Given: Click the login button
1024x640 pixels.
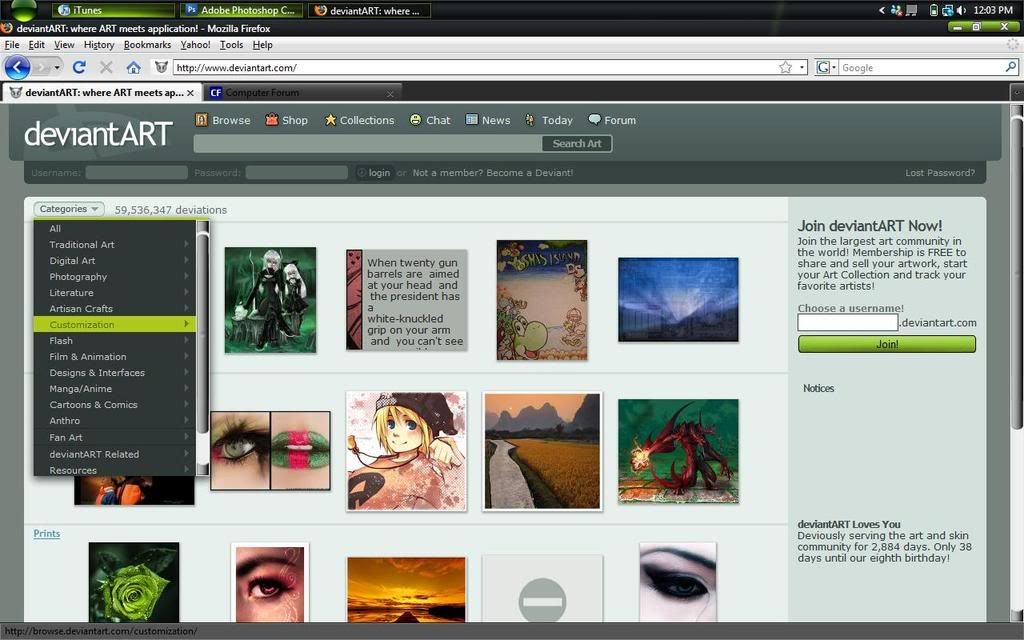Looking at the screenshot, I should pyautogui.click(x=374, y=172).
